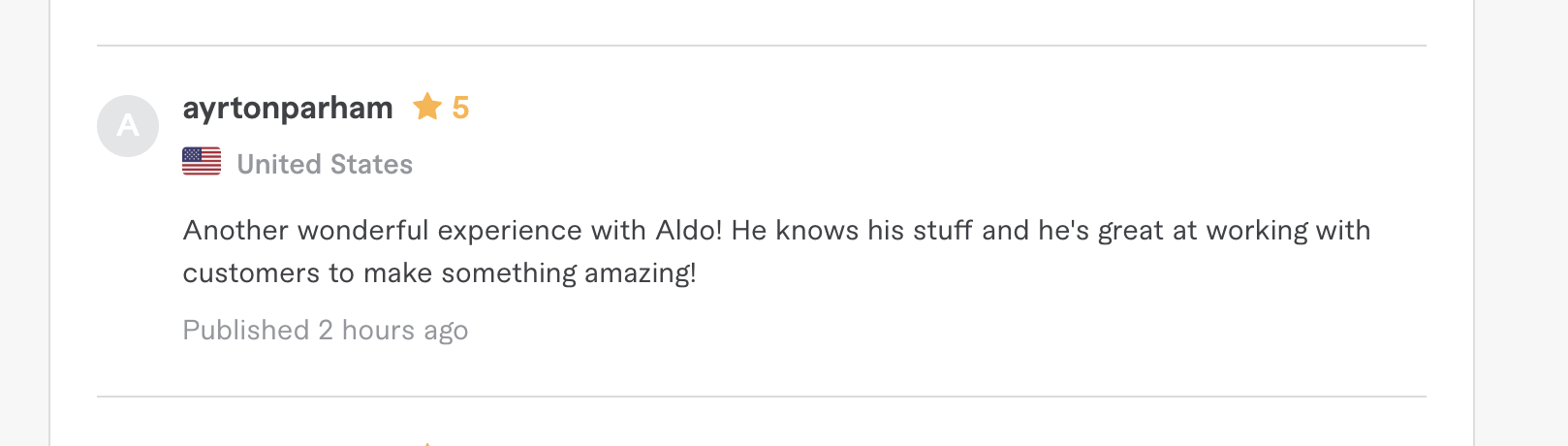
Task: Click the United States flag icon
Action: click(202, 162)
